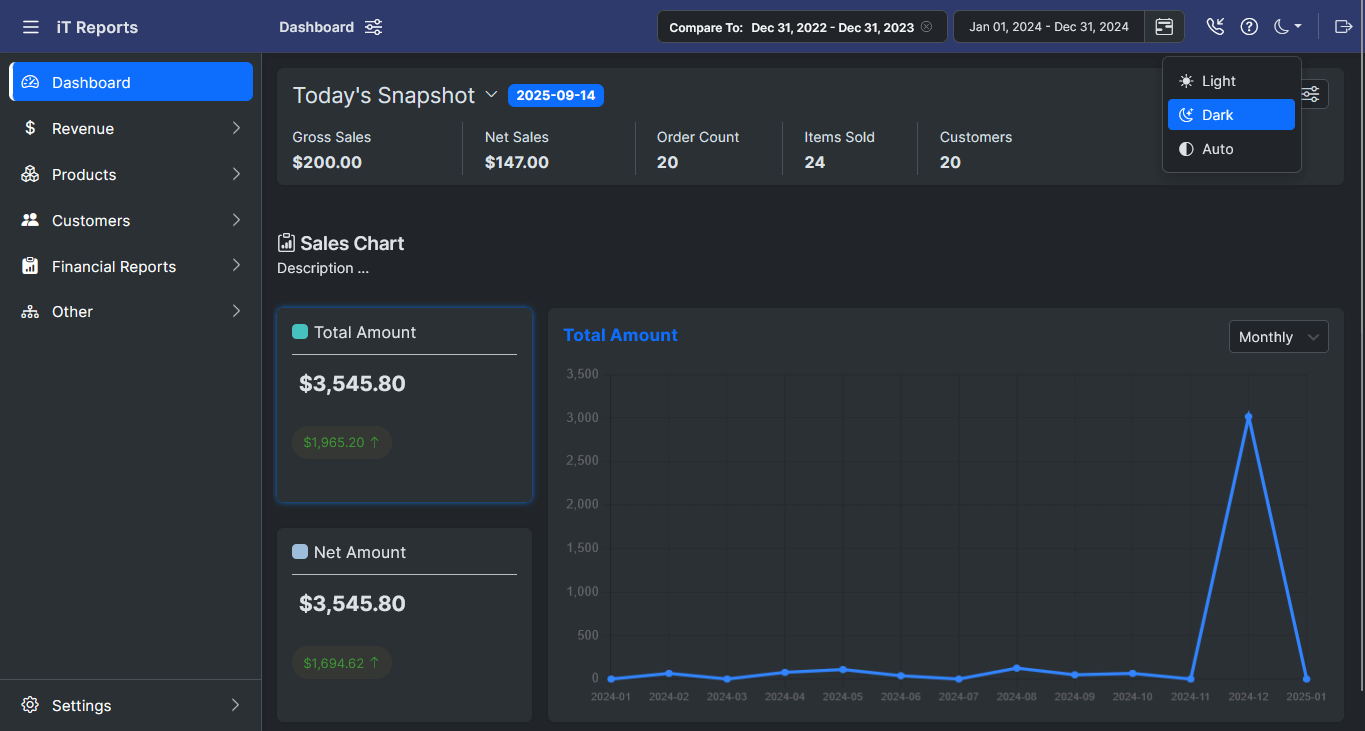Clear the Compare To date range
The width and height of the screenshot is (1365, 731).
[926, 27]
